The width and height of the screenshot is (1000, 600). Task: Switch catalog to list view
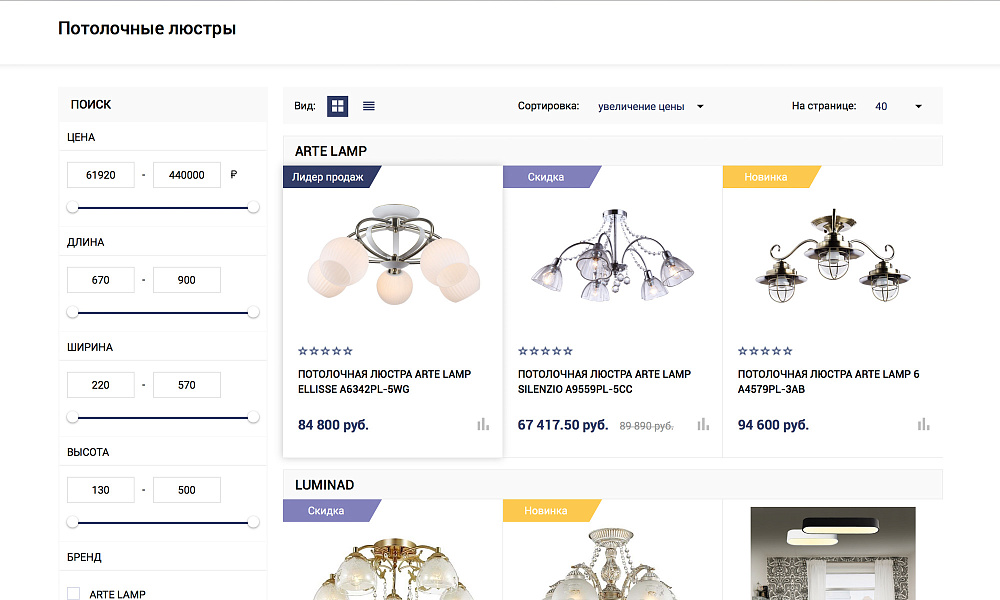[368, 105]
